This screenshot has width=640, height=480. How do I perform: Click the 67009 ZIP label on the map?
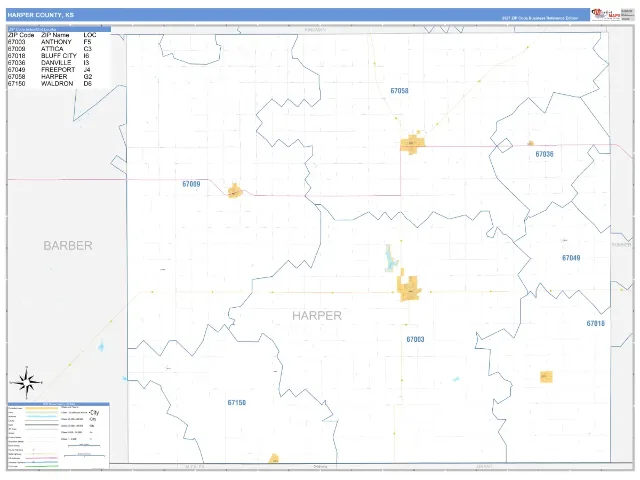click(191, 184)
